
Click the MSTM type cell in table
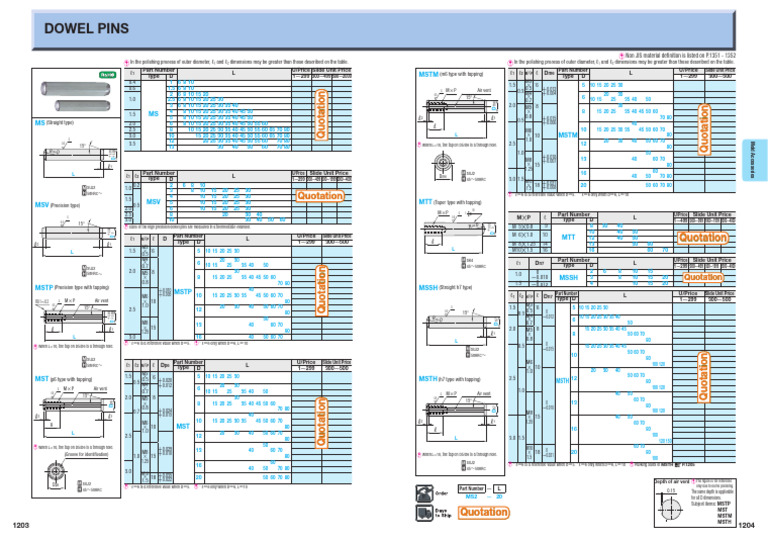568,135
